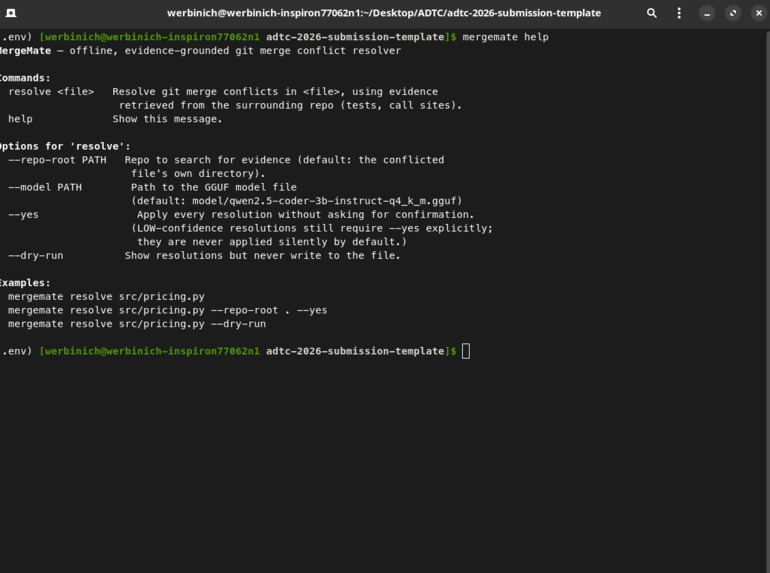Restore the terminal window size
The height and width of the screenshot is (573, 770).
(x=733, y=13)
